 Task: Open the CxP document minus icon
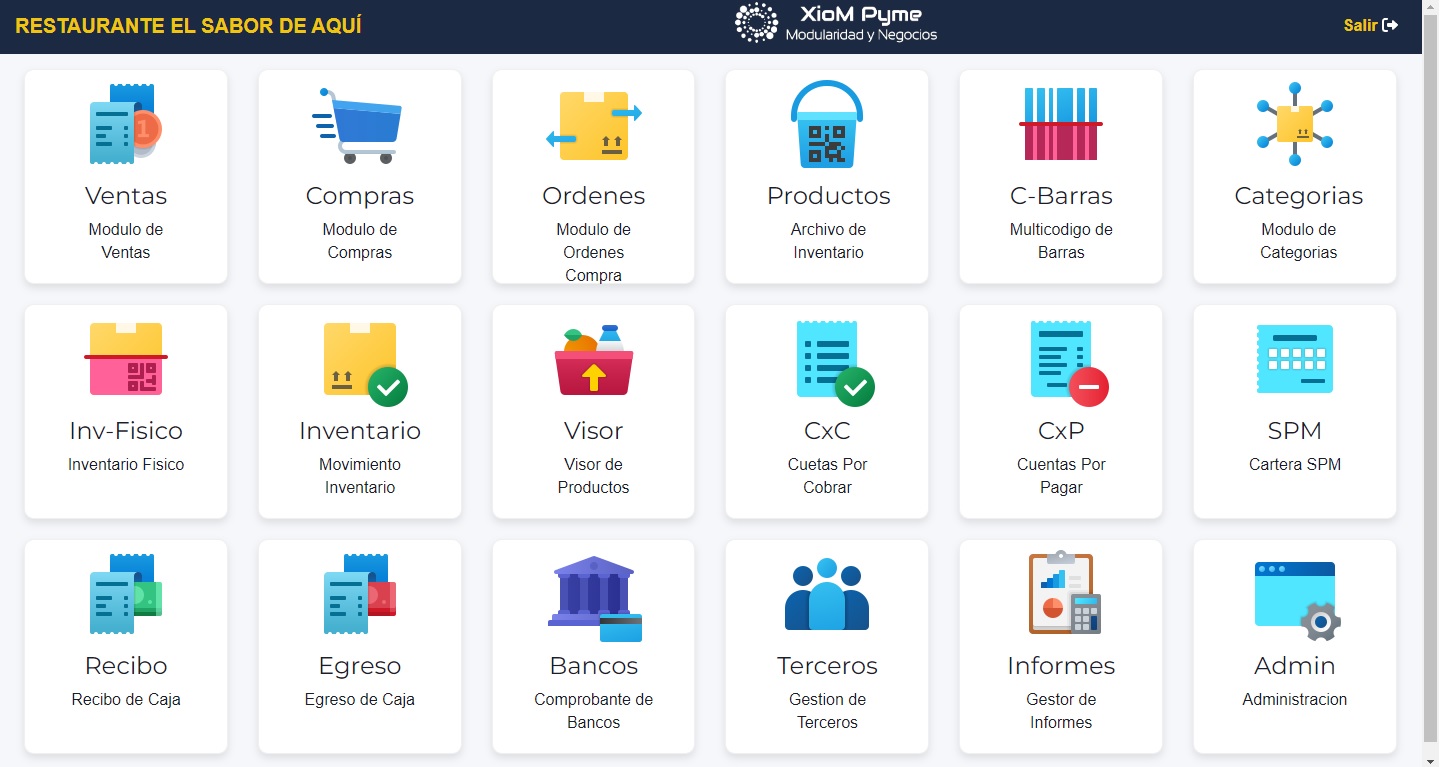[x=1066, y=362]
